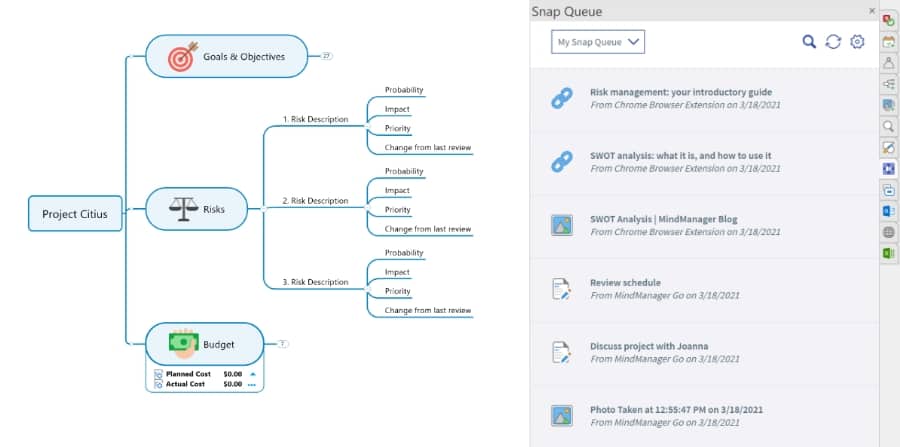900x447 pixels.
Task: Open the SWOT analysis link item
Action: pyautogui.click(x=680, y=156)
